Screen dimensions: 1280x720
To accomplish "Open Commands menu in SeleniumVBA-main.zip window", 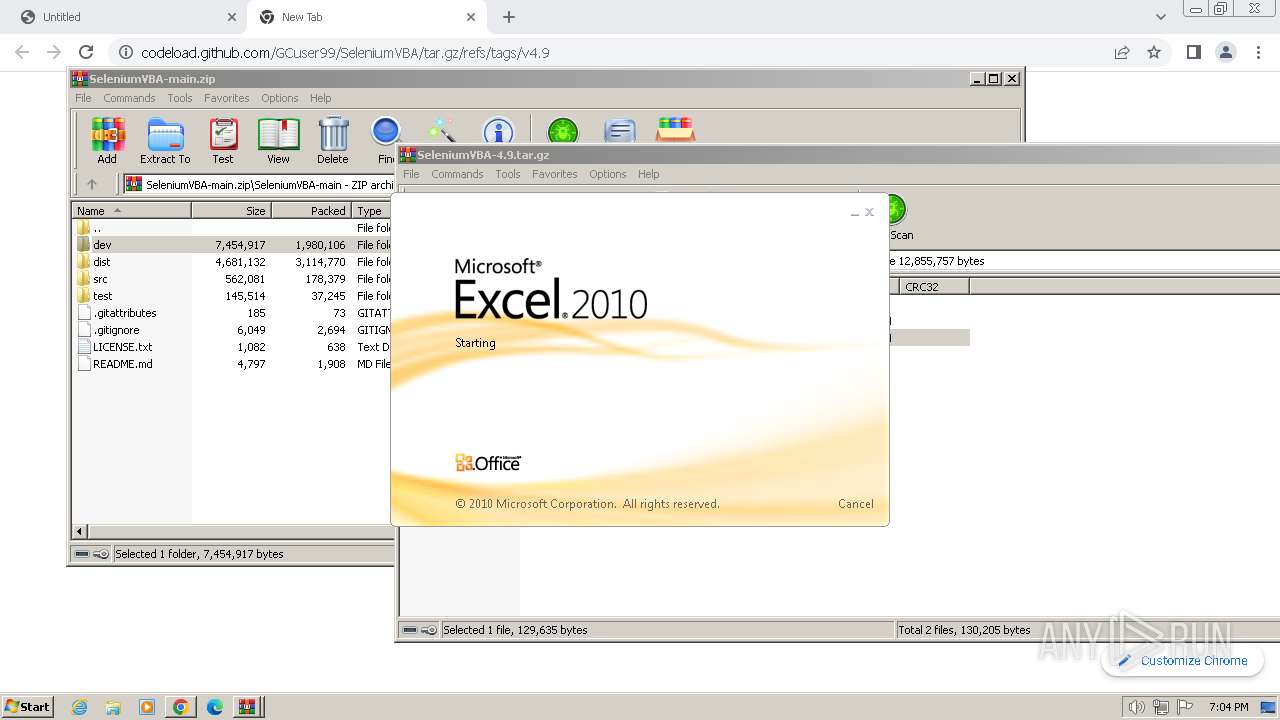I will pyautogui.click(x=129, y=98).
